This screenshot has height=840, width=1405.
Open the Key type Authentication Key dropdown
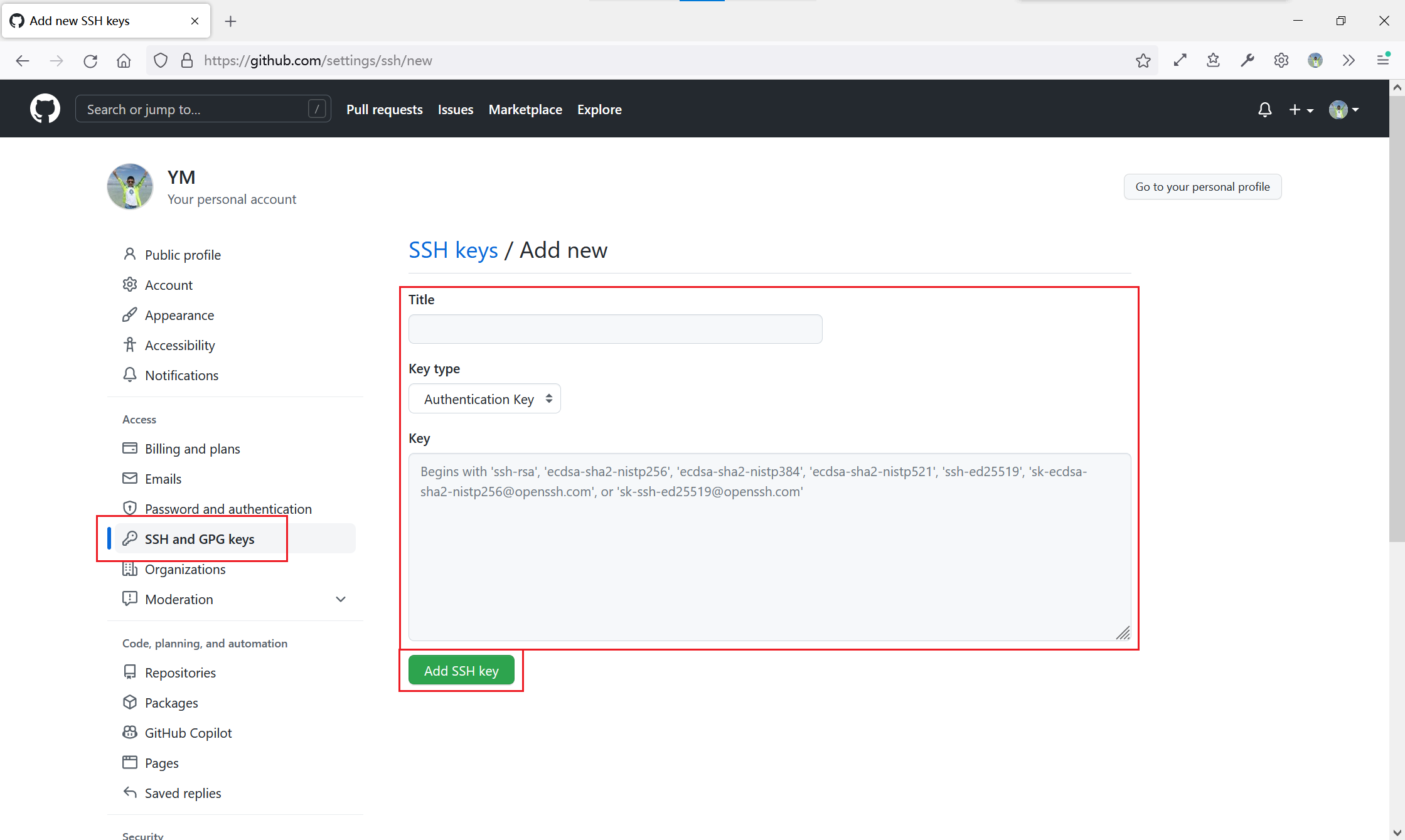coord(484,399)
